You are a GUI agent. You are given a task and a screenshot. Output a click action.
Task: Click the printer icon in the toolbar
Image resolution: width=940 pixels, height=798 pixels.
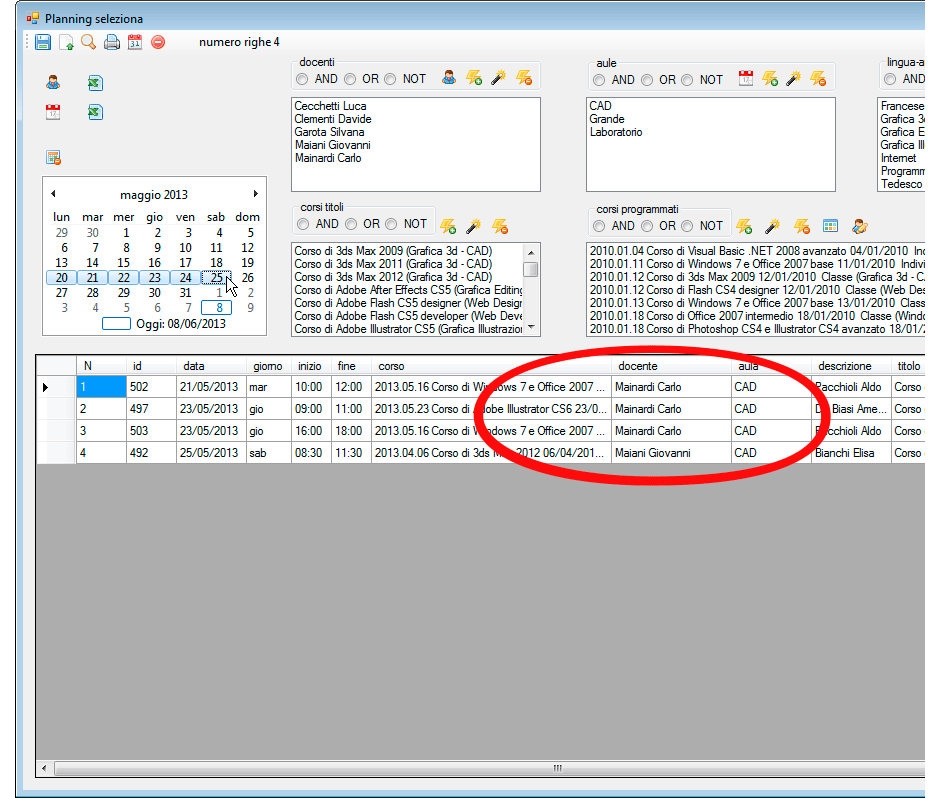[112, 42]
